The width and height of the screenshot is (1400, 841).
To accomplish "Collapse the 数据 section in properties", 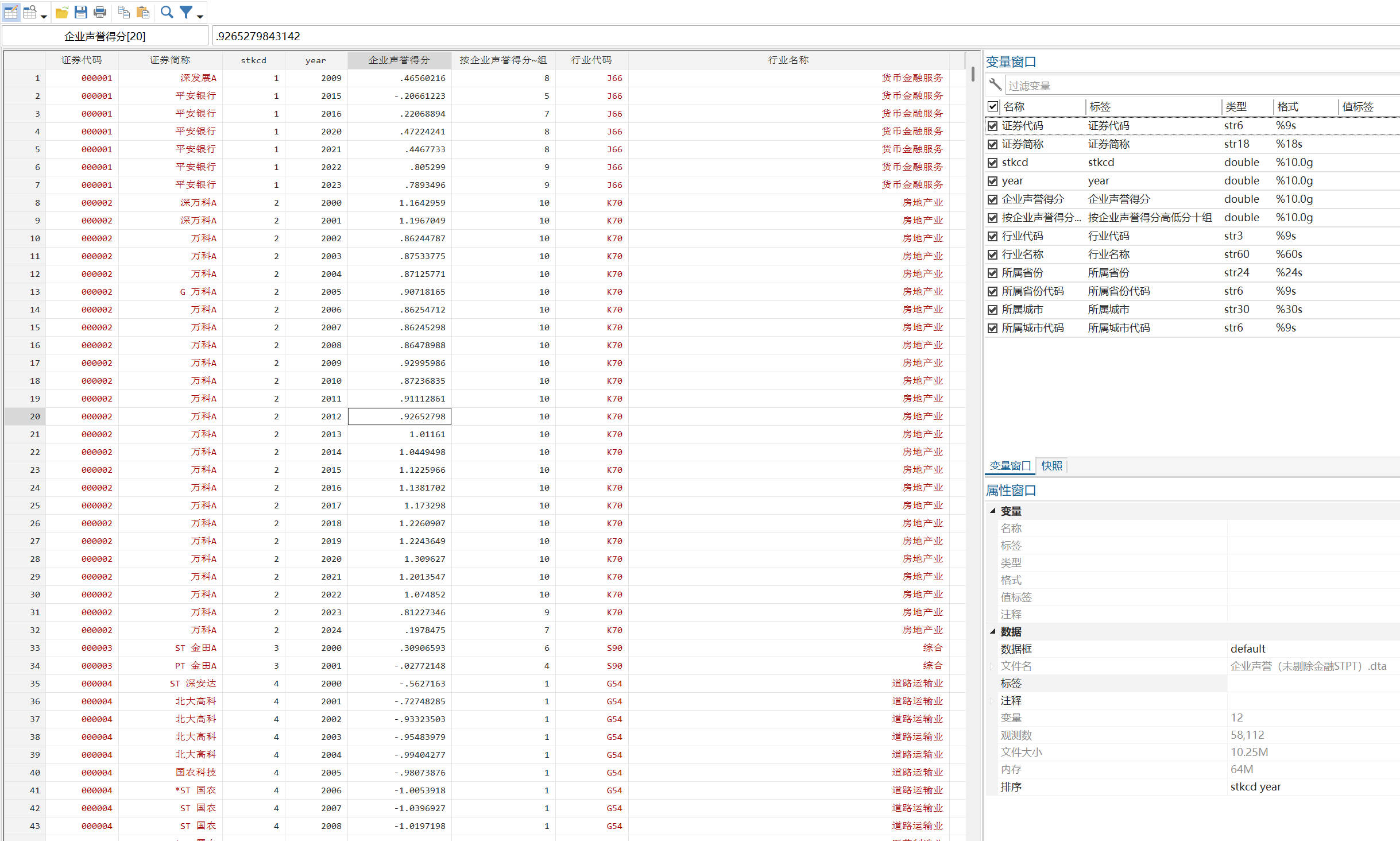I will (x=993, y=631).
